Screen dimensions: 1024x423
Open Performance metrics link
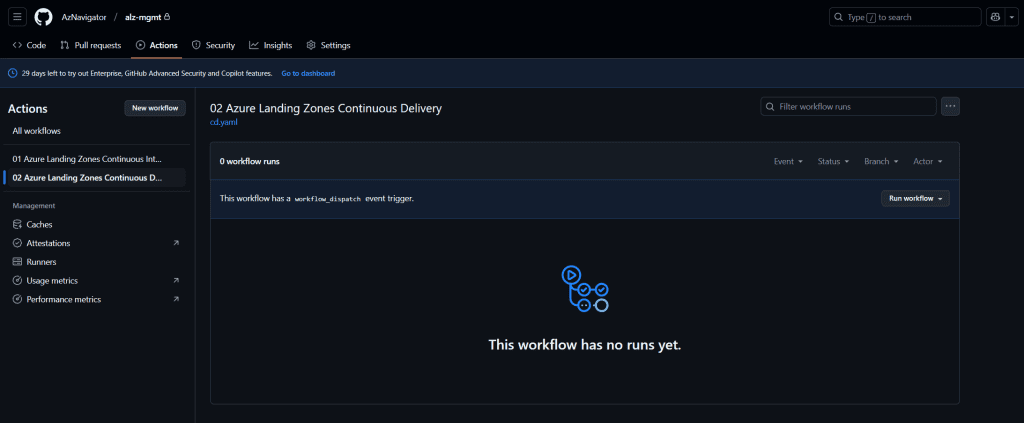pyautogui.click(x=63, y=299)
